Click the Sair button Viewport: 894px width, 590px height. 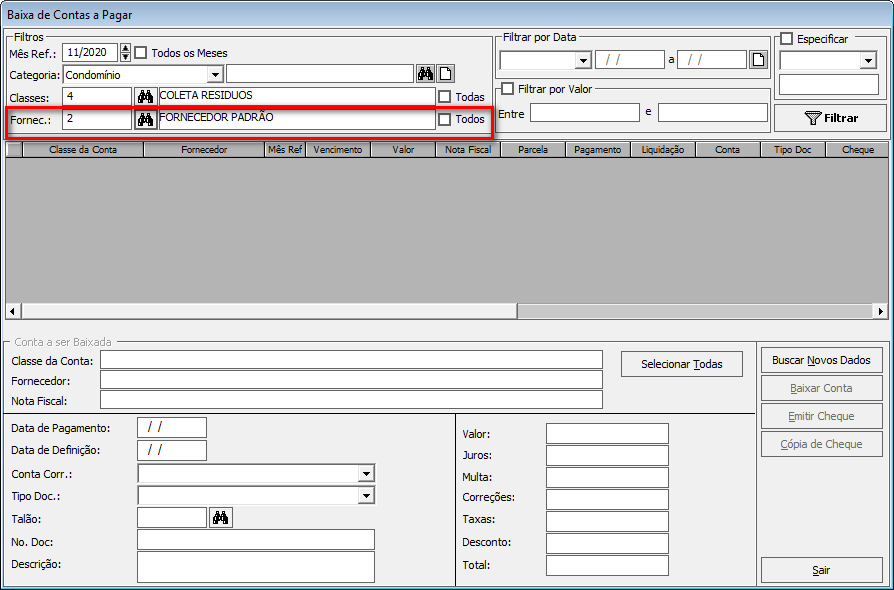tap(822, 570)
